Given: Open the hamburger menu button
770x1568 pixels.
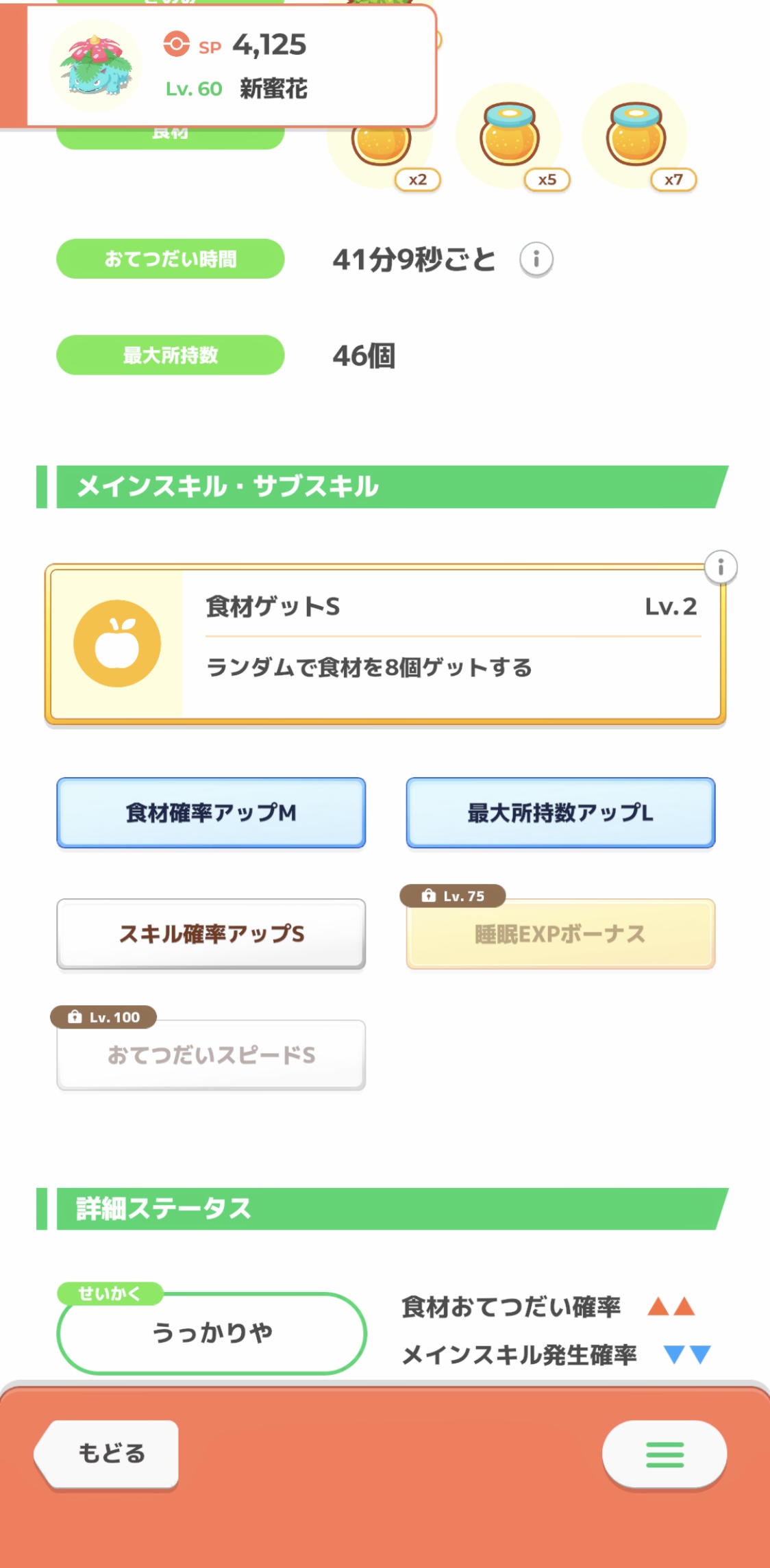Looking at the screenshot, I should point(665,1454).
